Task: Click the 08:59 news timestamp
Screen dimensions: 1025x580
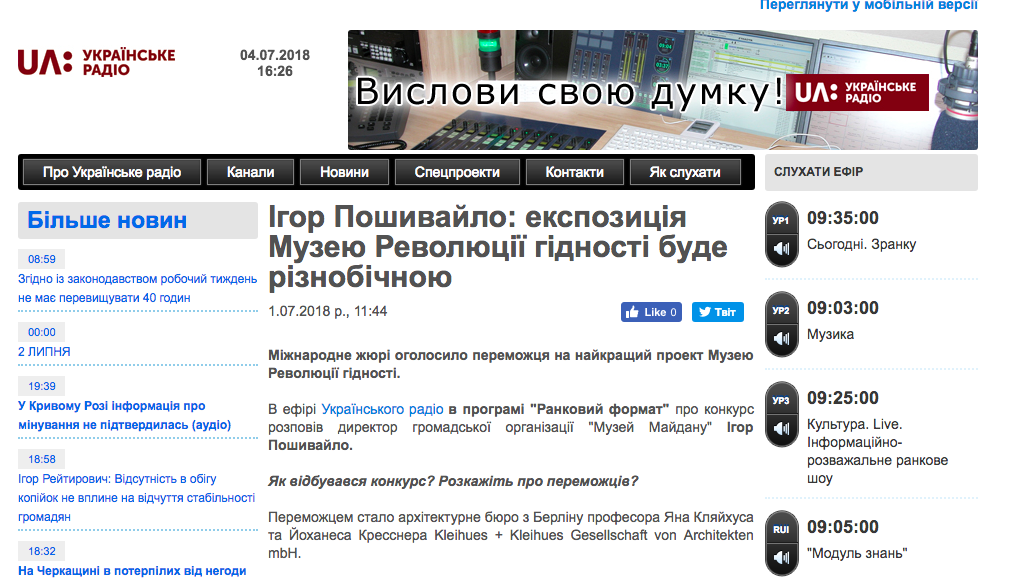Action: click(x=42, y=259)
